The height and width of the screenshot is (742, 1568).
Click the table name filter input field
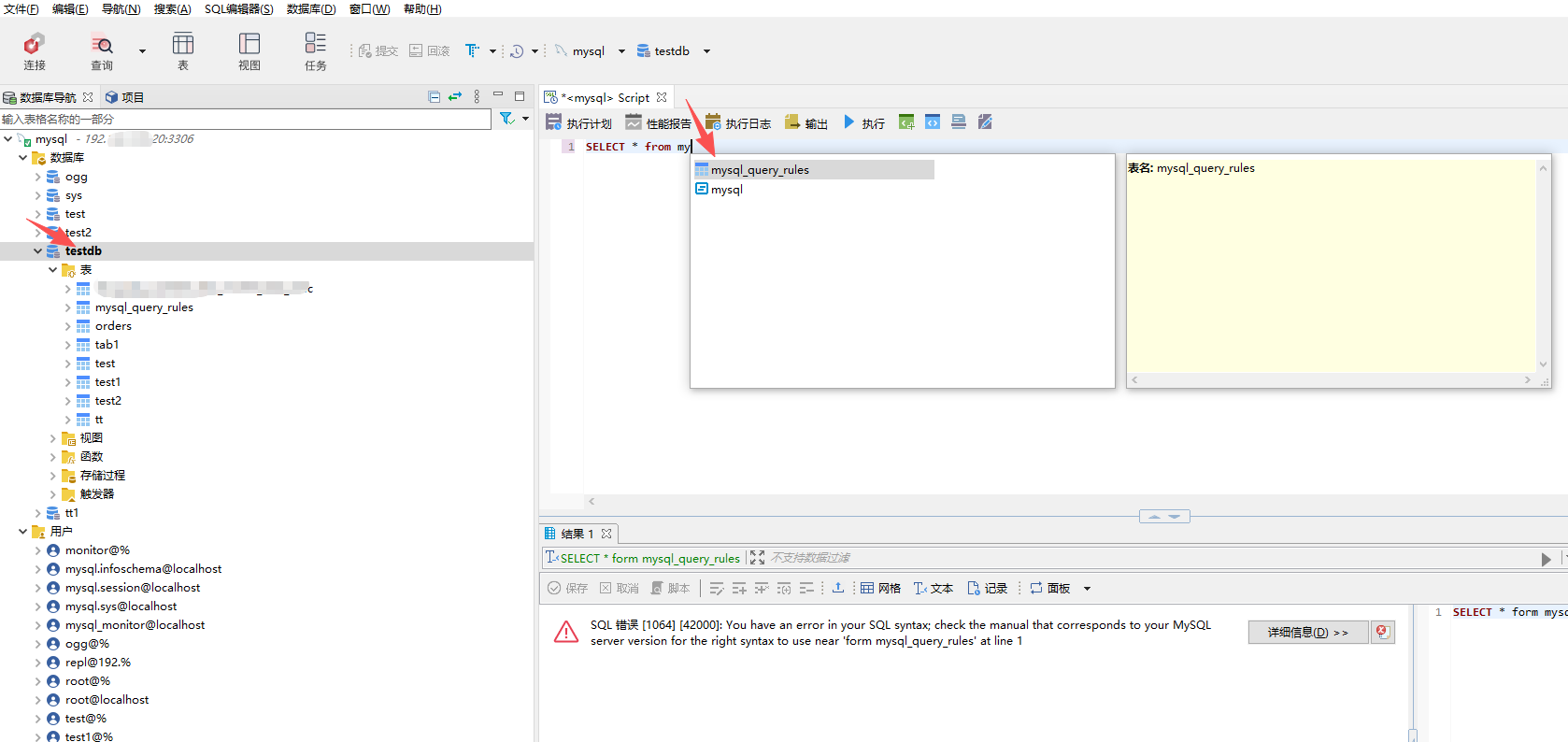(245, 120)
